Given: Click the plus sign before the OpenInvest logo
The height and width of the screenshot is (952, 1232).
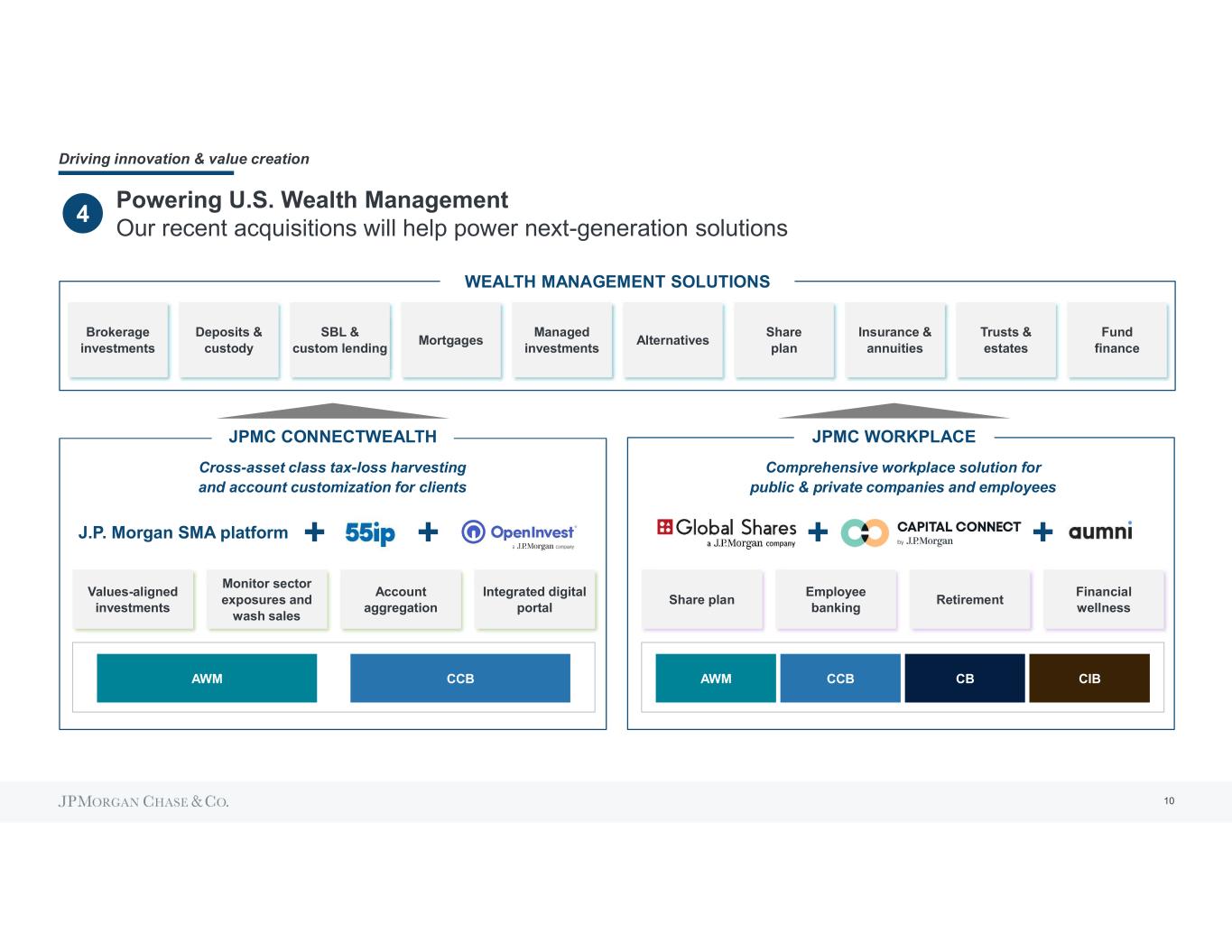Looking at the screenshot, I should pos(429,532).
